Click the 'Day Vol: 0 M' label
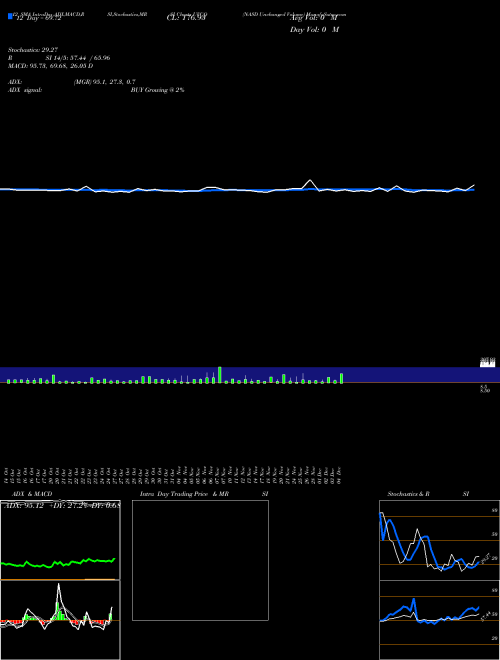Screen dimensions: 500x660 point(314,30)
